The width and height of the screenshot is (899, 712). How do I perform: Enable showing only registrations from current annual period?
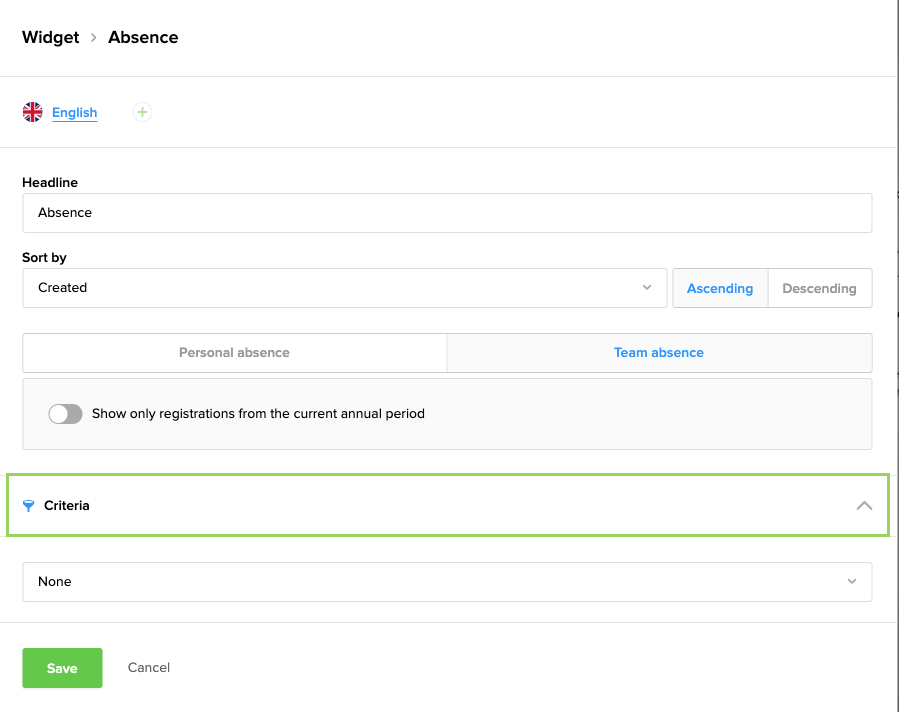pos(65,413)
